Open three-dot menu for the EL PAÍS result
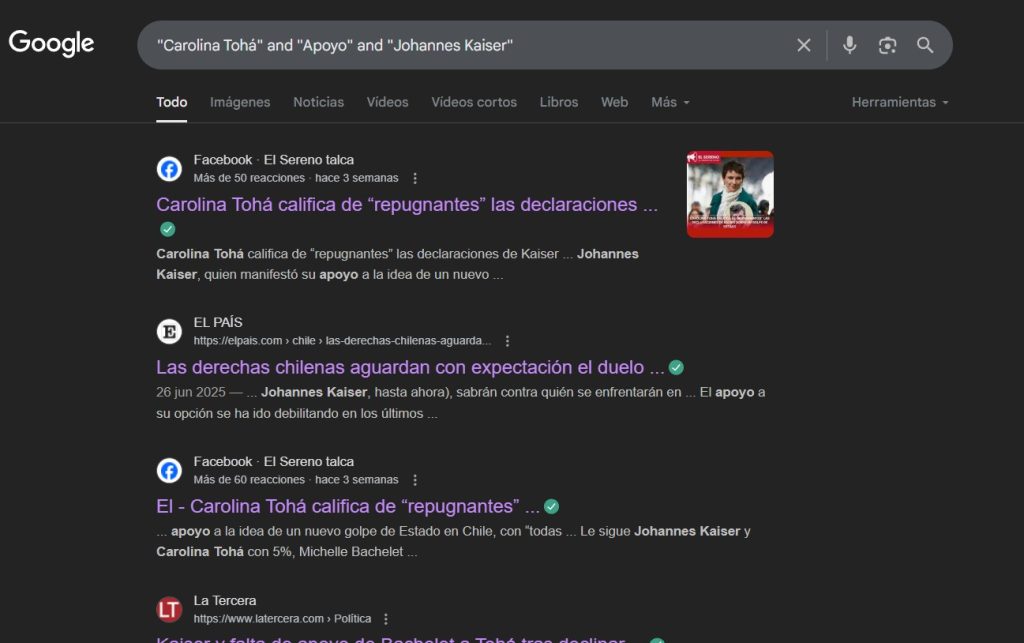This screenshot has height=643, width=1024. [507, 341]
